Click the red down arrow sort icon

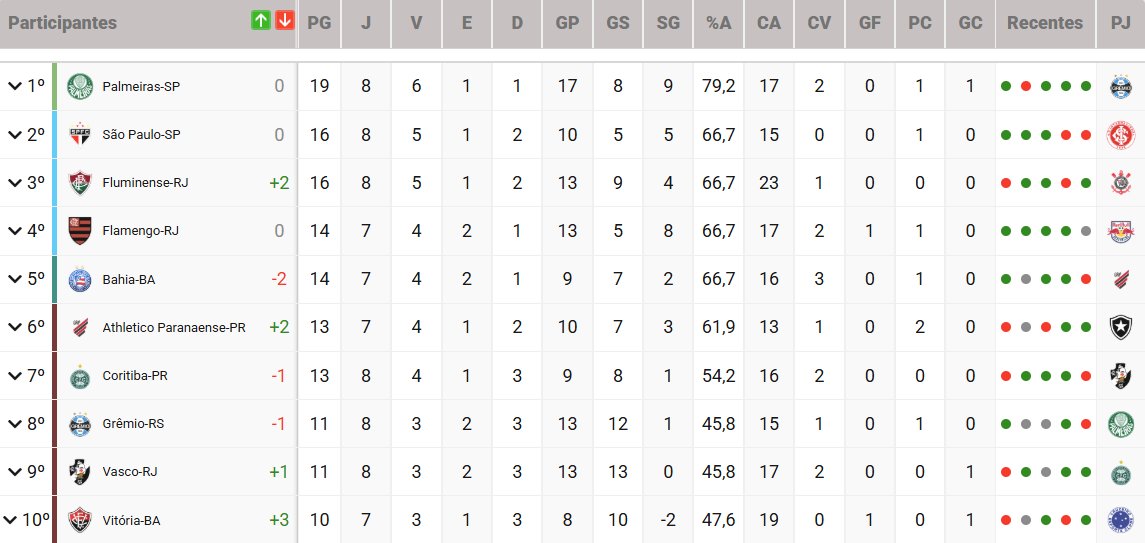coord(284,21)
